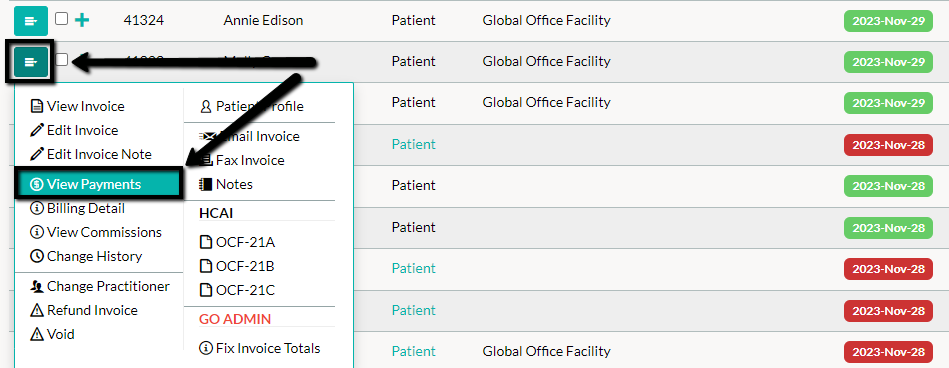Open the Notes notebook item
The image size is (949, 368).
226,185
